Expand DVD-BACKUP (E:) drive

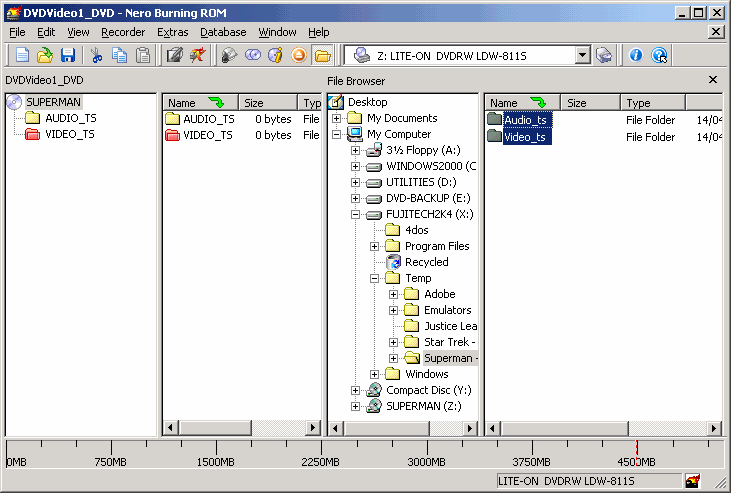coord(355,198)
